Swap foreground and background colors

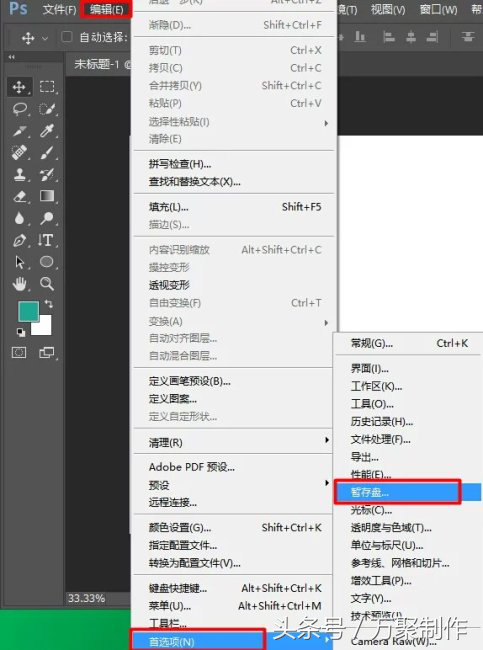click(x=49, y=304)
